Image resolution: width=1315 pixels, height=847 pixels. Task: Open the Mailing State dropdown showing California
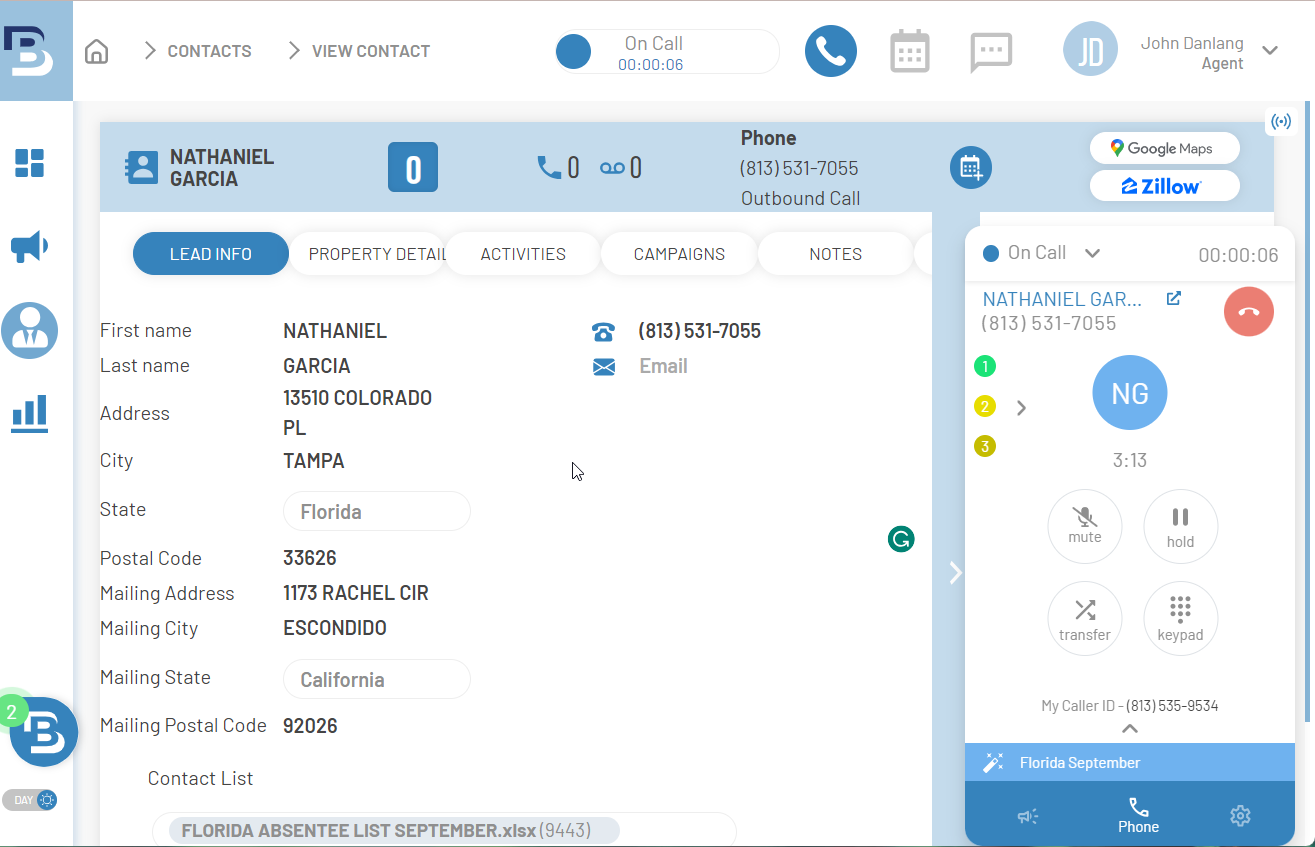[377, 679]
